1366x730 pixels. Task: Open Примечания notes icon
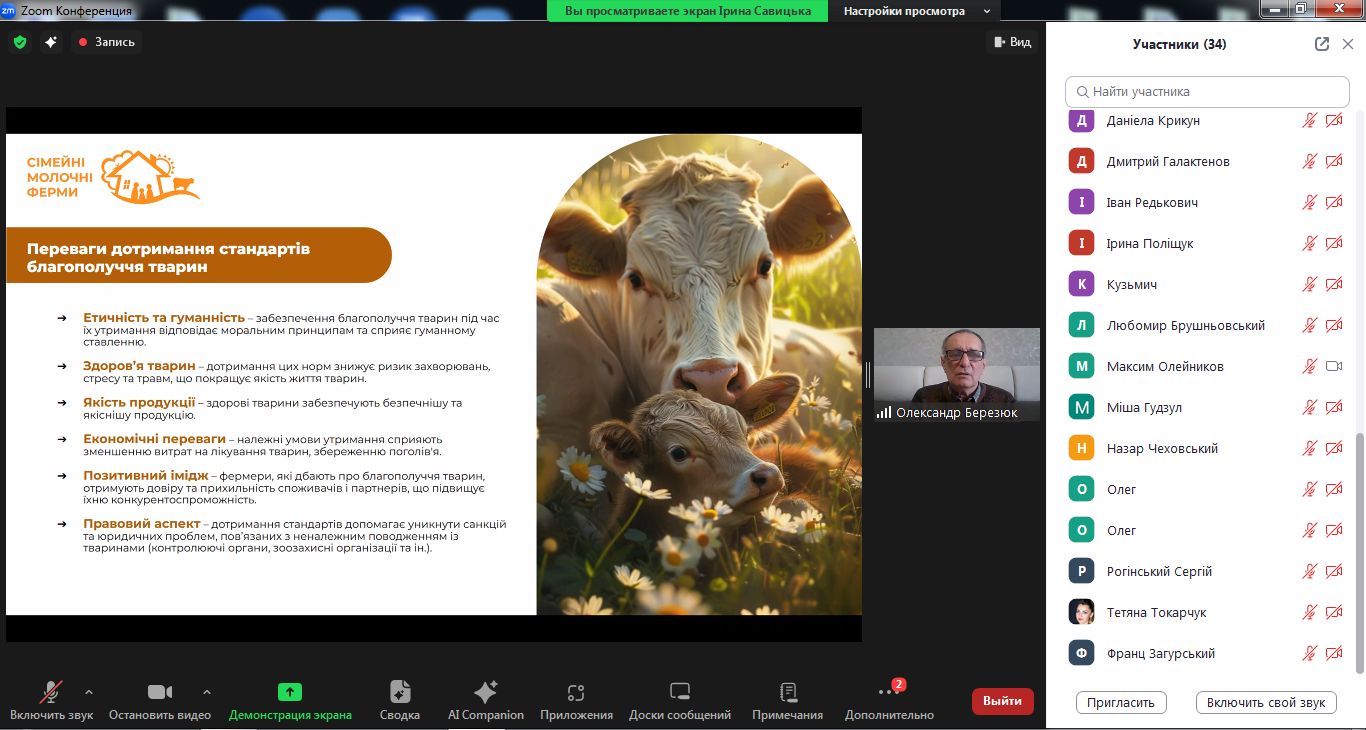[788, 693]
